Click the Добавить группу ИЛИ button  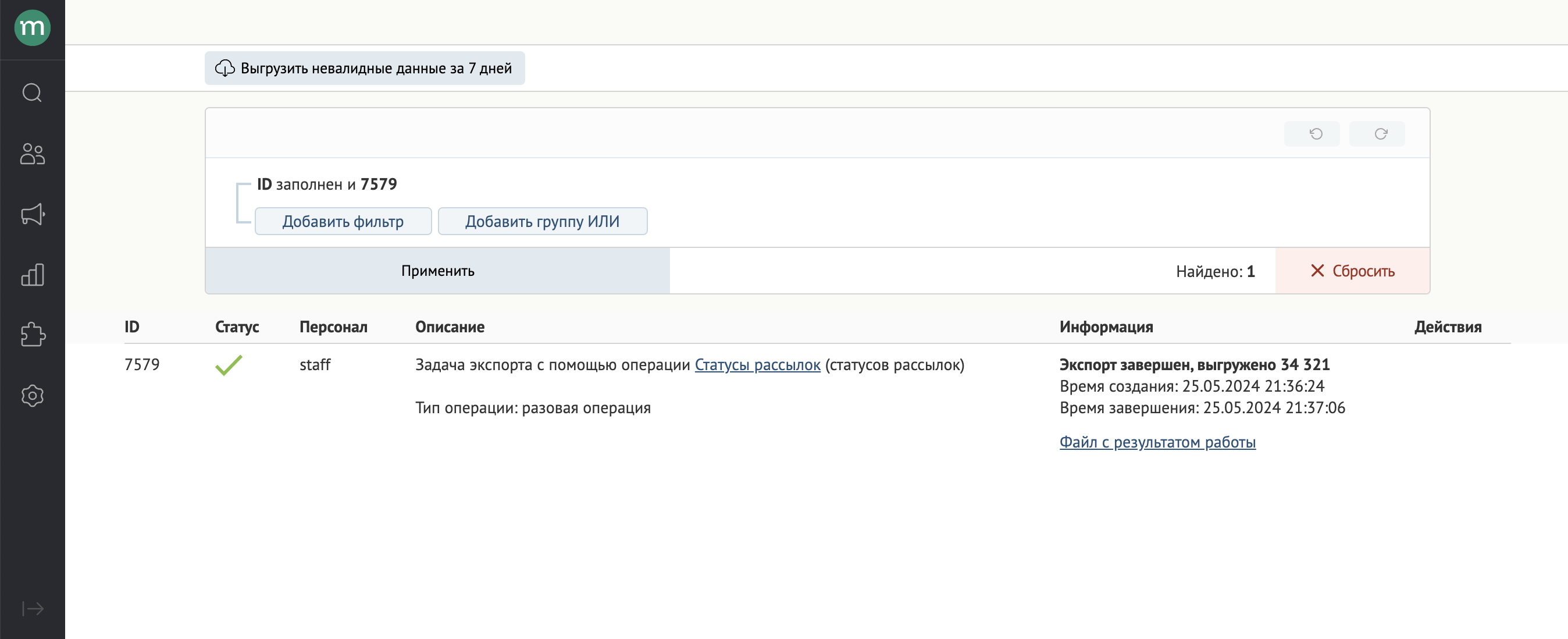pos(543,221)
